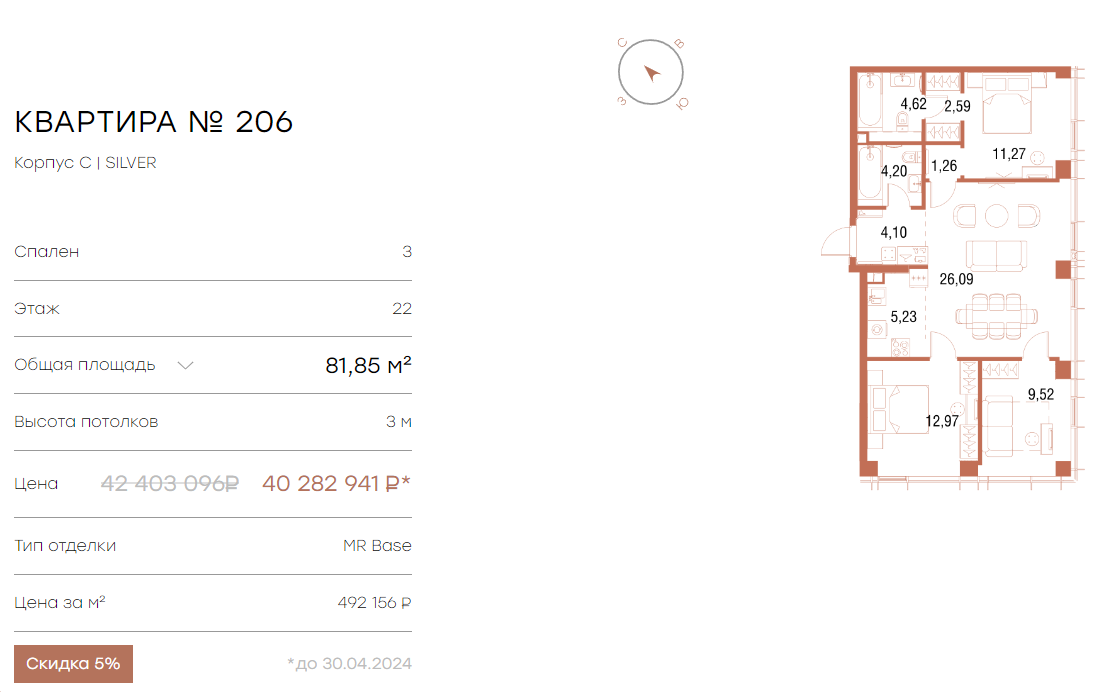Click the stove in the 5,23 kitchen
Image resolution: width=1110 pixels, height=692 pixels.
pyautogui.click(x=900, y=348)
